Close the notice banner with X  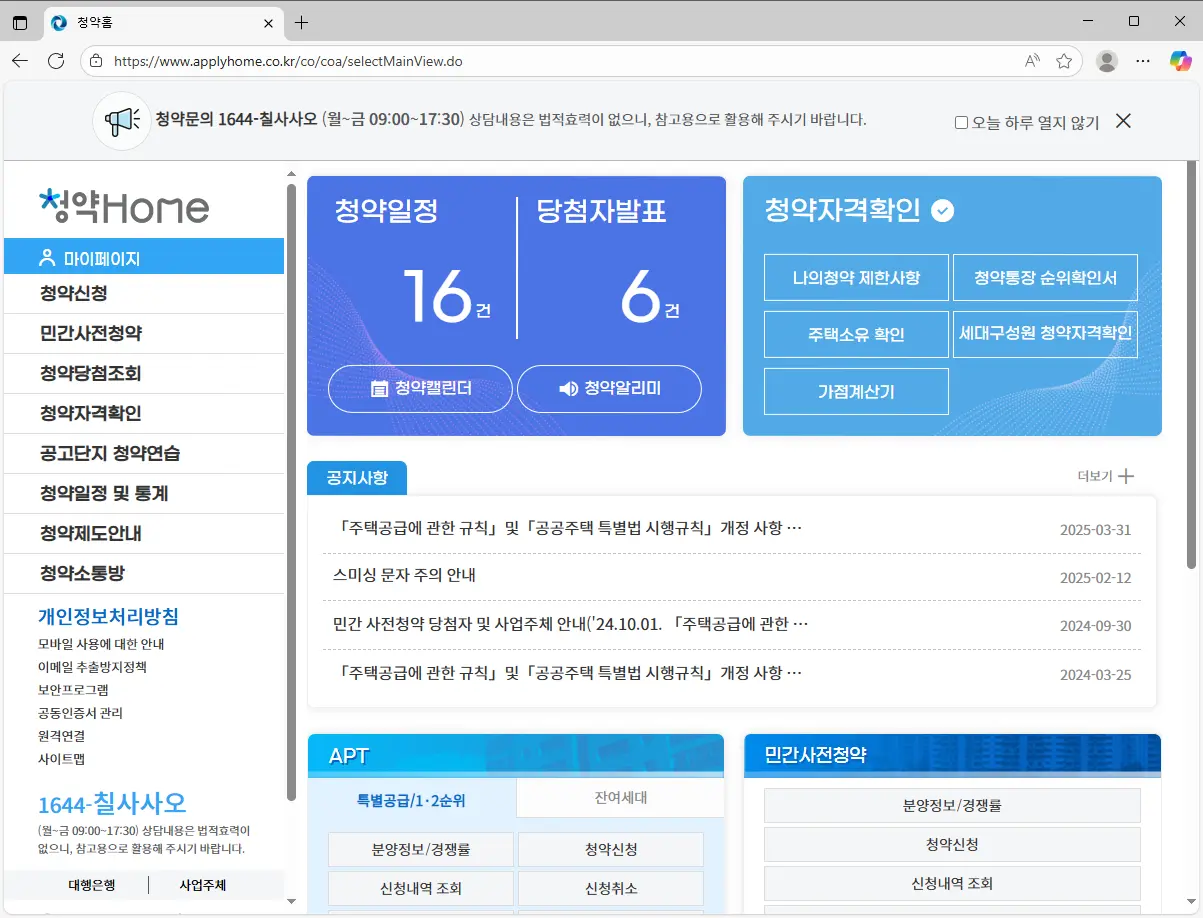pos(1123,121)
